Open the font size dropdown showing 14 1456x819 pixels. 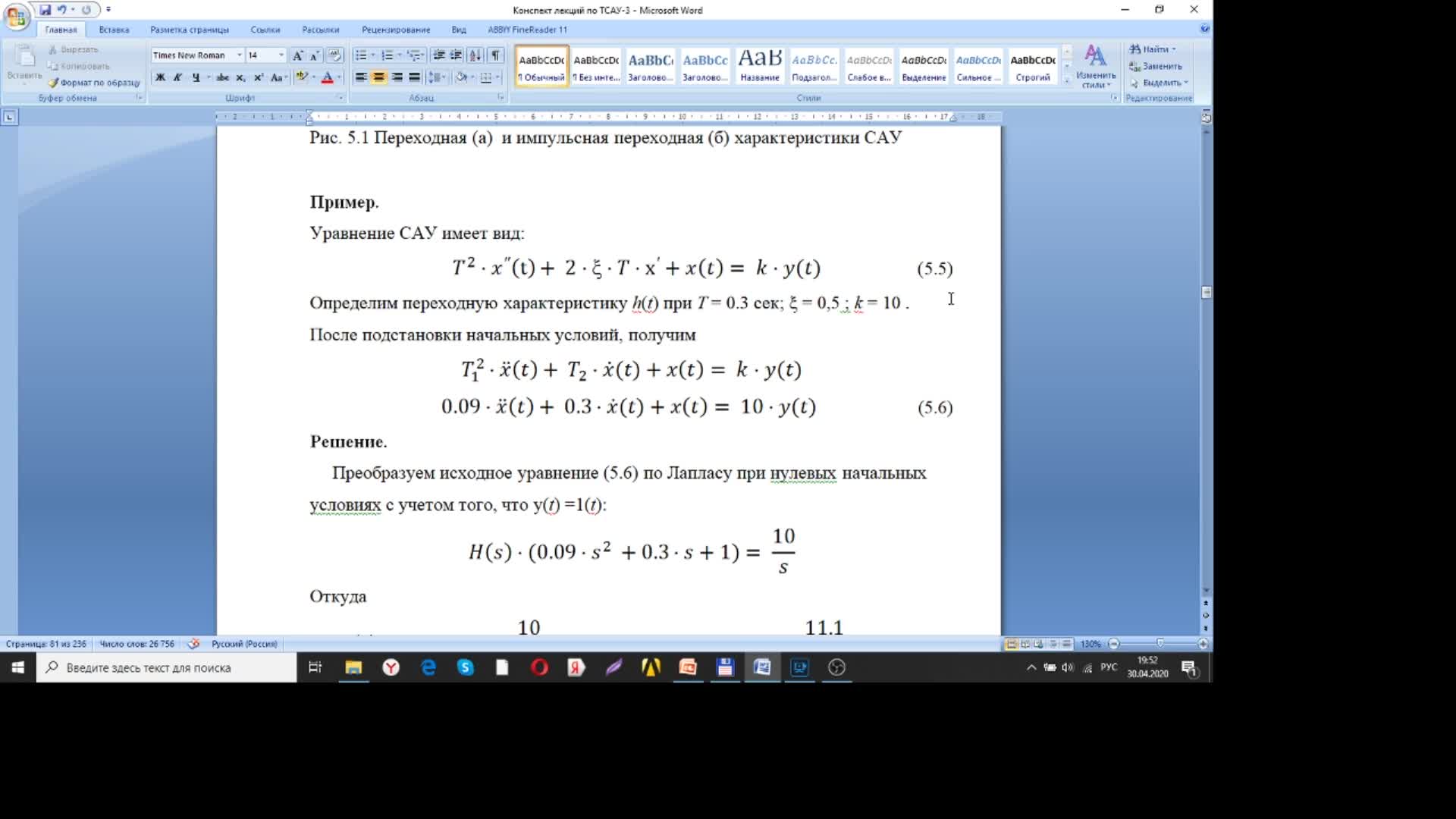point(281,55)
